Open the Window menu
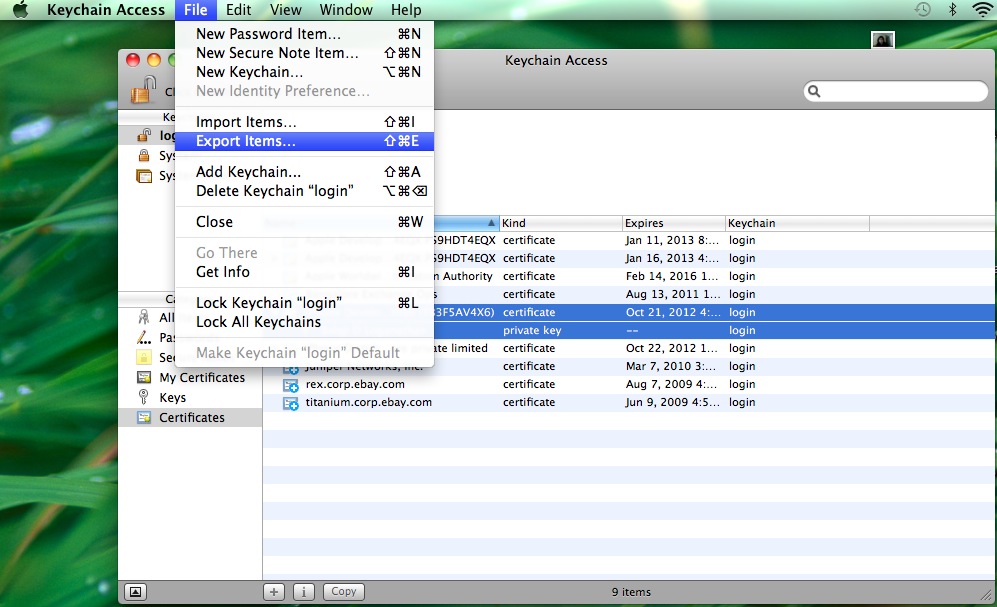 point(346,10)
